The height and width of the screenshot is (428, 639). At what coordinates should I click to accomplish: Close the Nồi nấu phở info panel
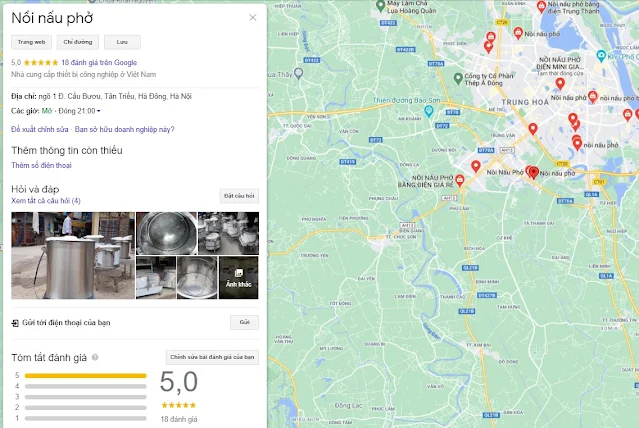point(253,18)
